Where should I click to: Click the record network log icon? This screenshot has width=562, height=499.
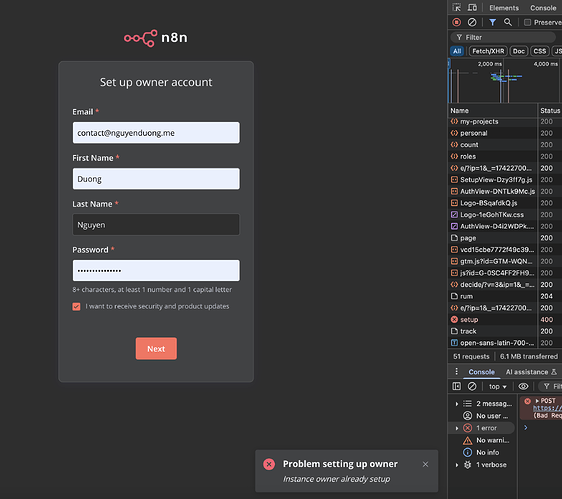[457, 22]
